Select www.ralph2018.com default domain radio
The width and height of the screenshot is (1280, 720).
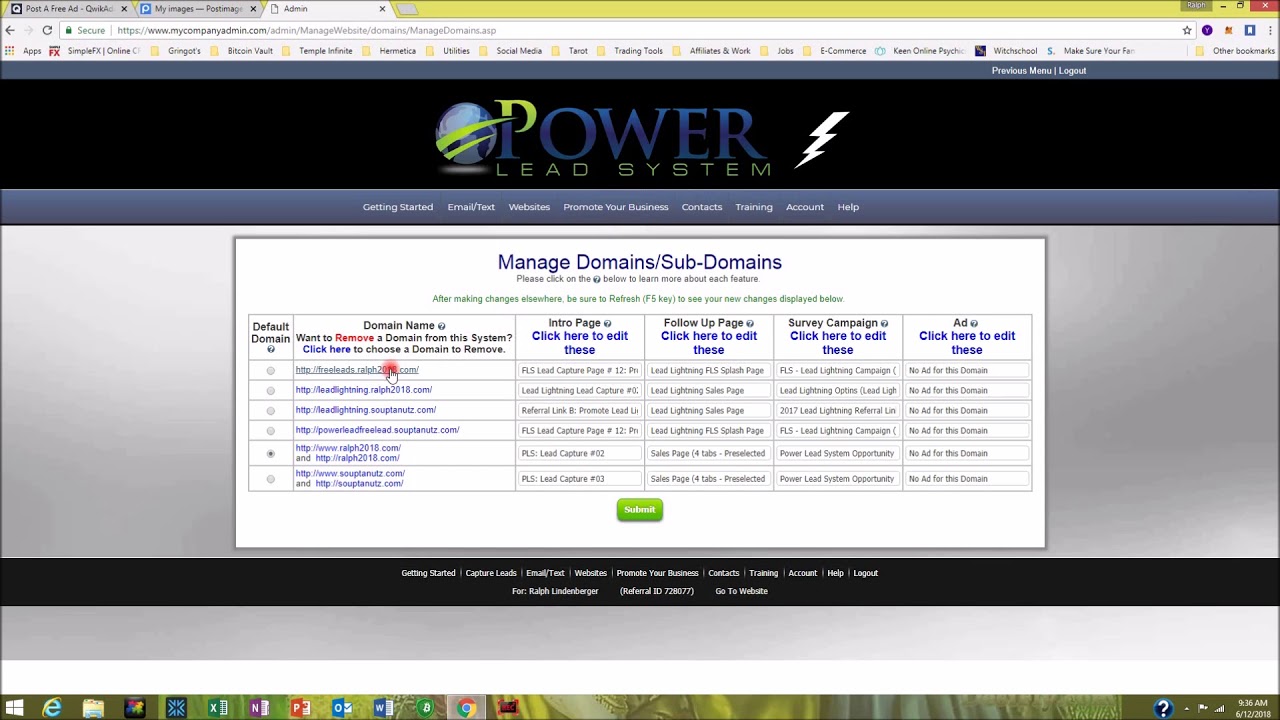coord(270,454)
